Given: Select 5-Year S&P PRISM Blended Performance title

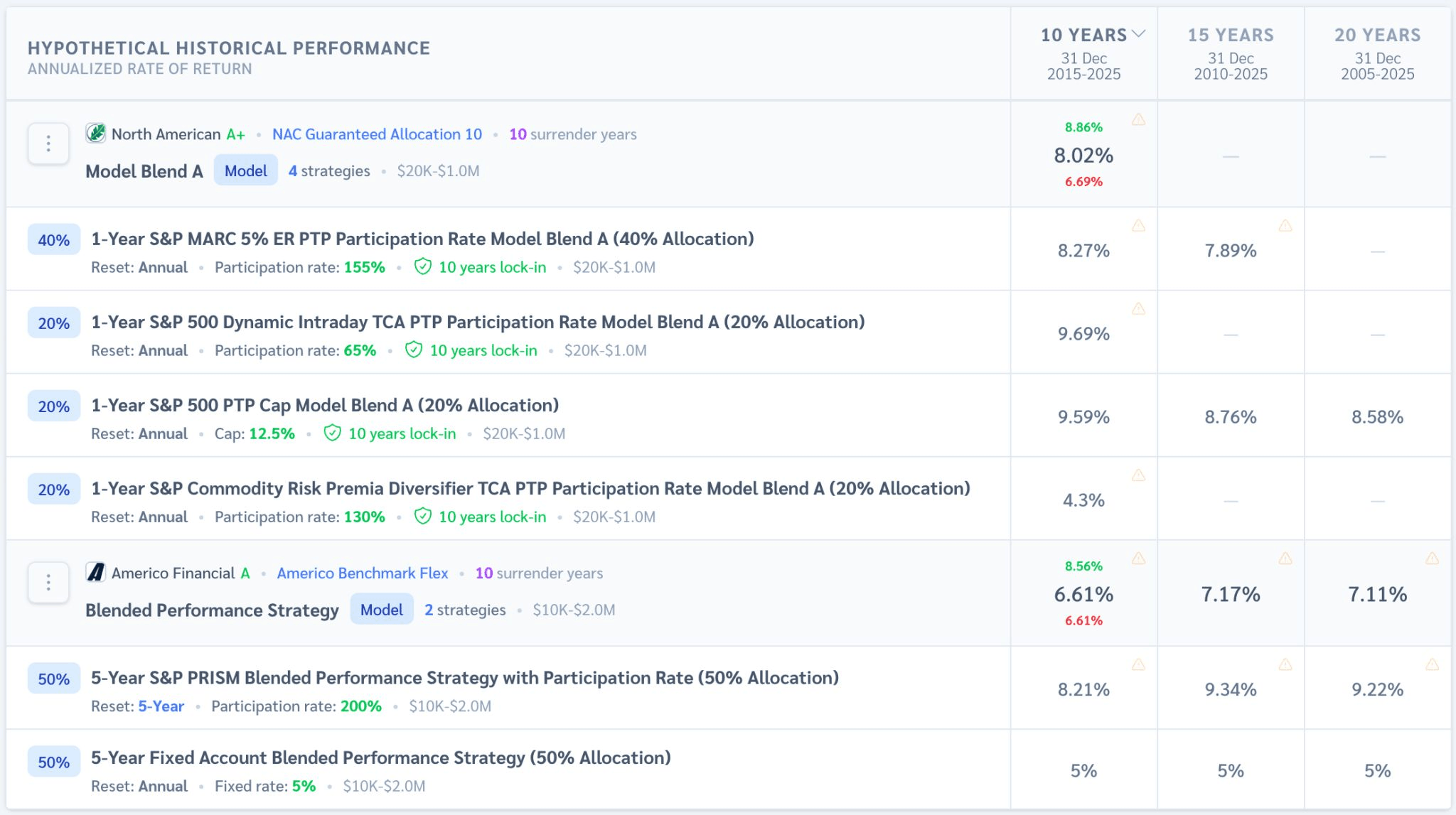Looking at the screenshot, I should point(465,678).
